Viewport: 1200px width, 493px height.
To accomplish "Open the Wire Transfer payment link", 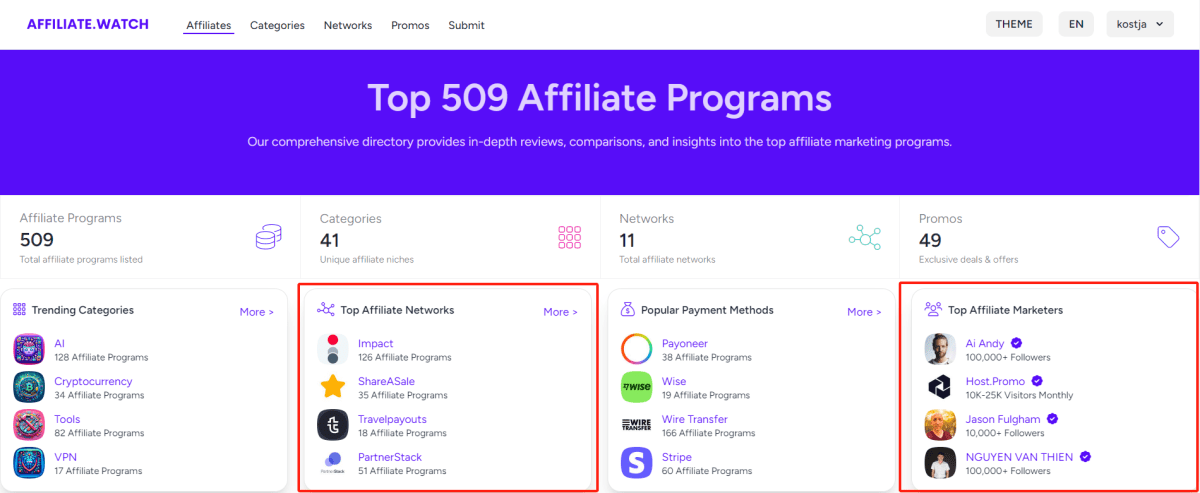I will point(695,419).
